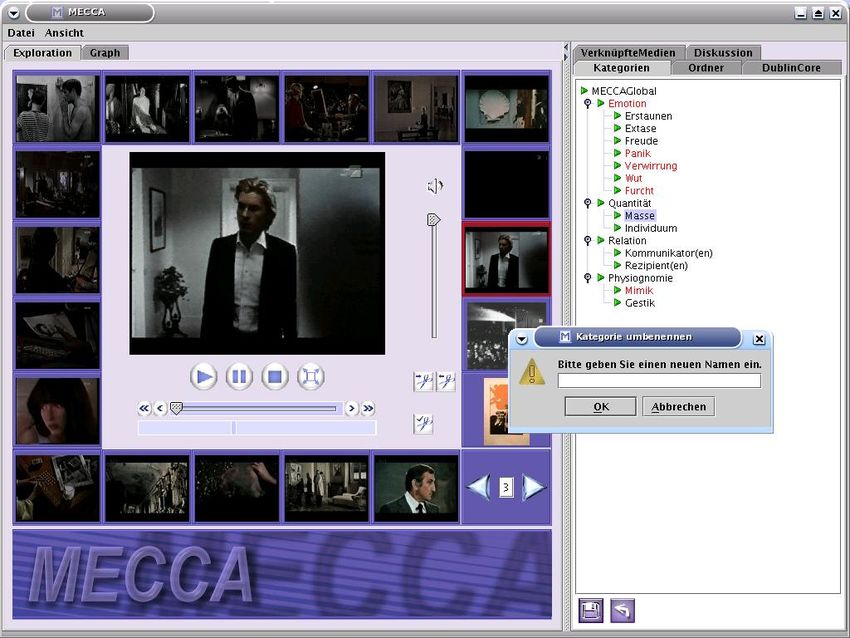Close the Kategorie umbenennen dialog
The height and width of the screenshot is (638, 850).
tap(759, 339)
